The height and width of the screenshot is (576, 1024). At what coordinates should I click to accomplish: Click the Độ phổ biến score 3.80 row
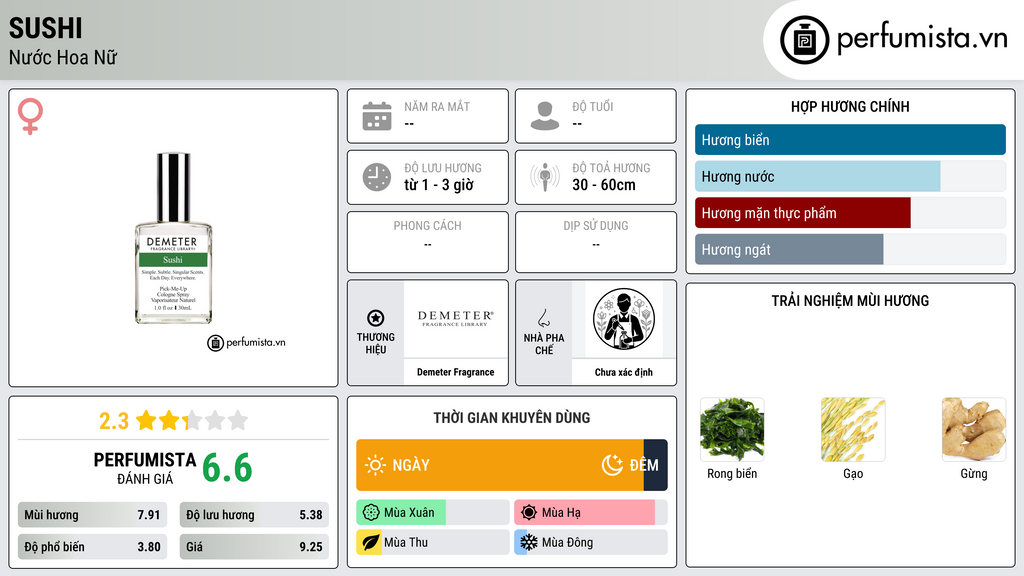(x=92, y=547)
